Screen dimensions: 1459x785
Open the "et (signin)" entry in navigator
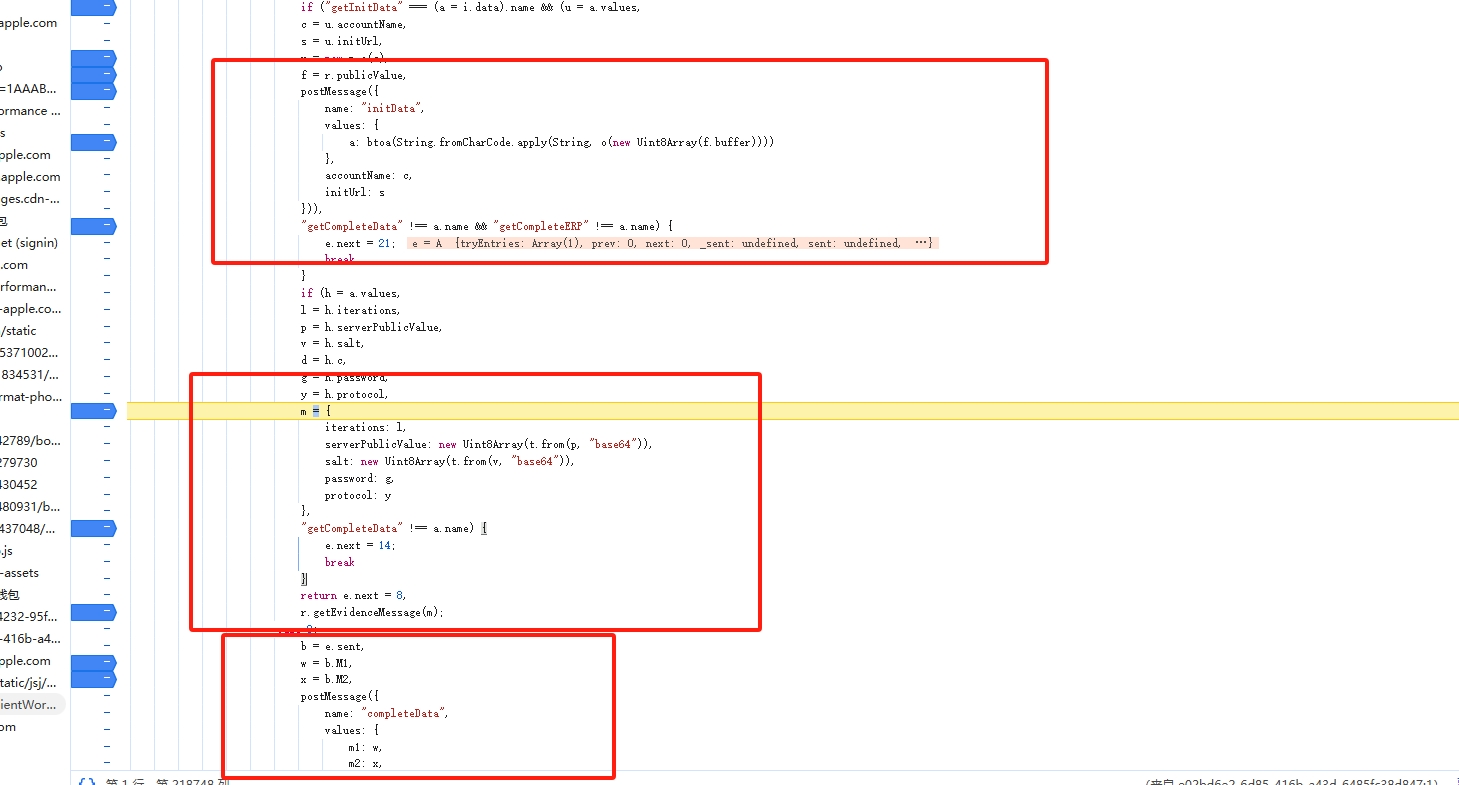click(x=29, y=243)
